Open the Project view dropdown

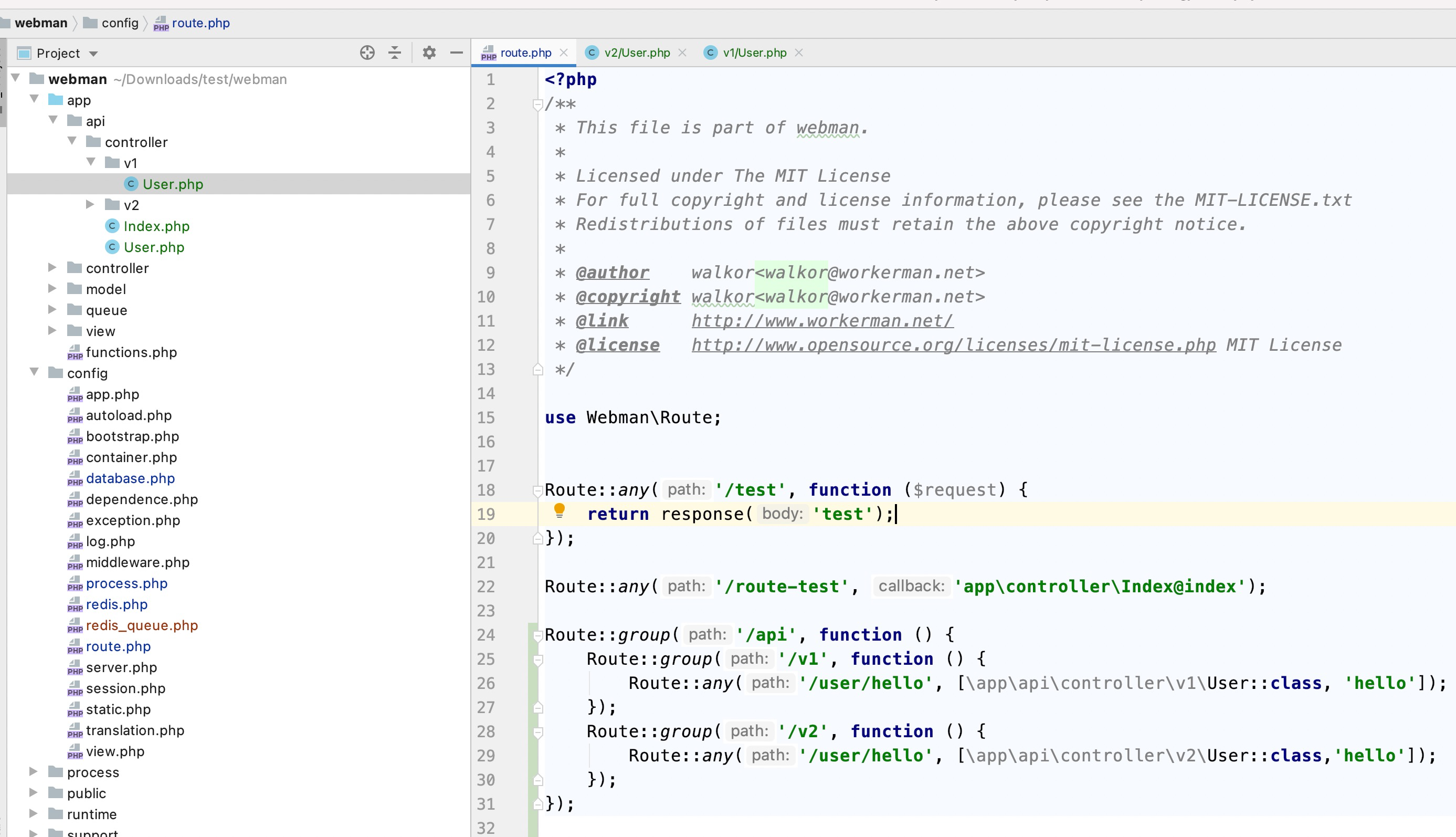tap(93, 54)
